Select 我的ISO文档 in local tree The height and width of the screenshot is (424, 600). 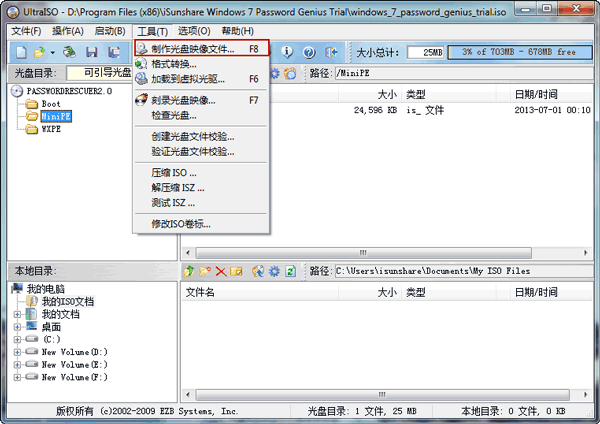click(x=67, y=302)
